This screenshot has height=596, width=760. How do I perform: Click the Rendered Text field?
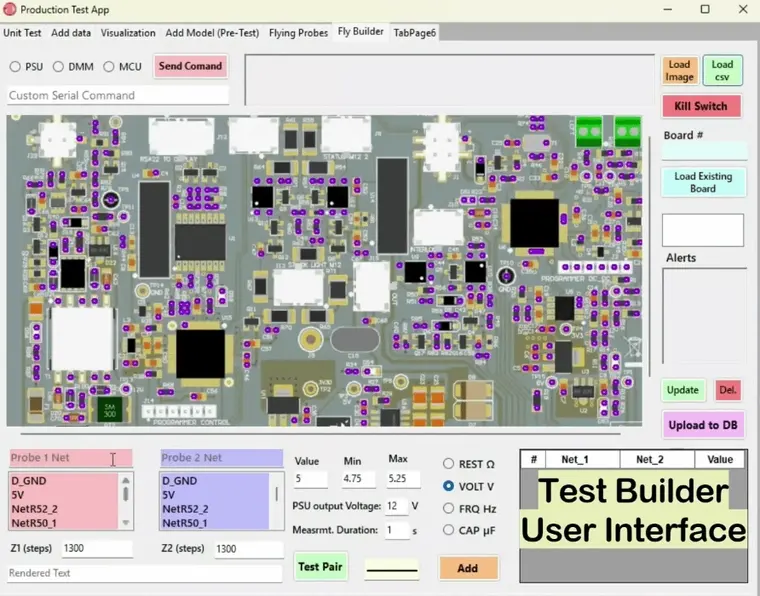(x=144, y=573)
